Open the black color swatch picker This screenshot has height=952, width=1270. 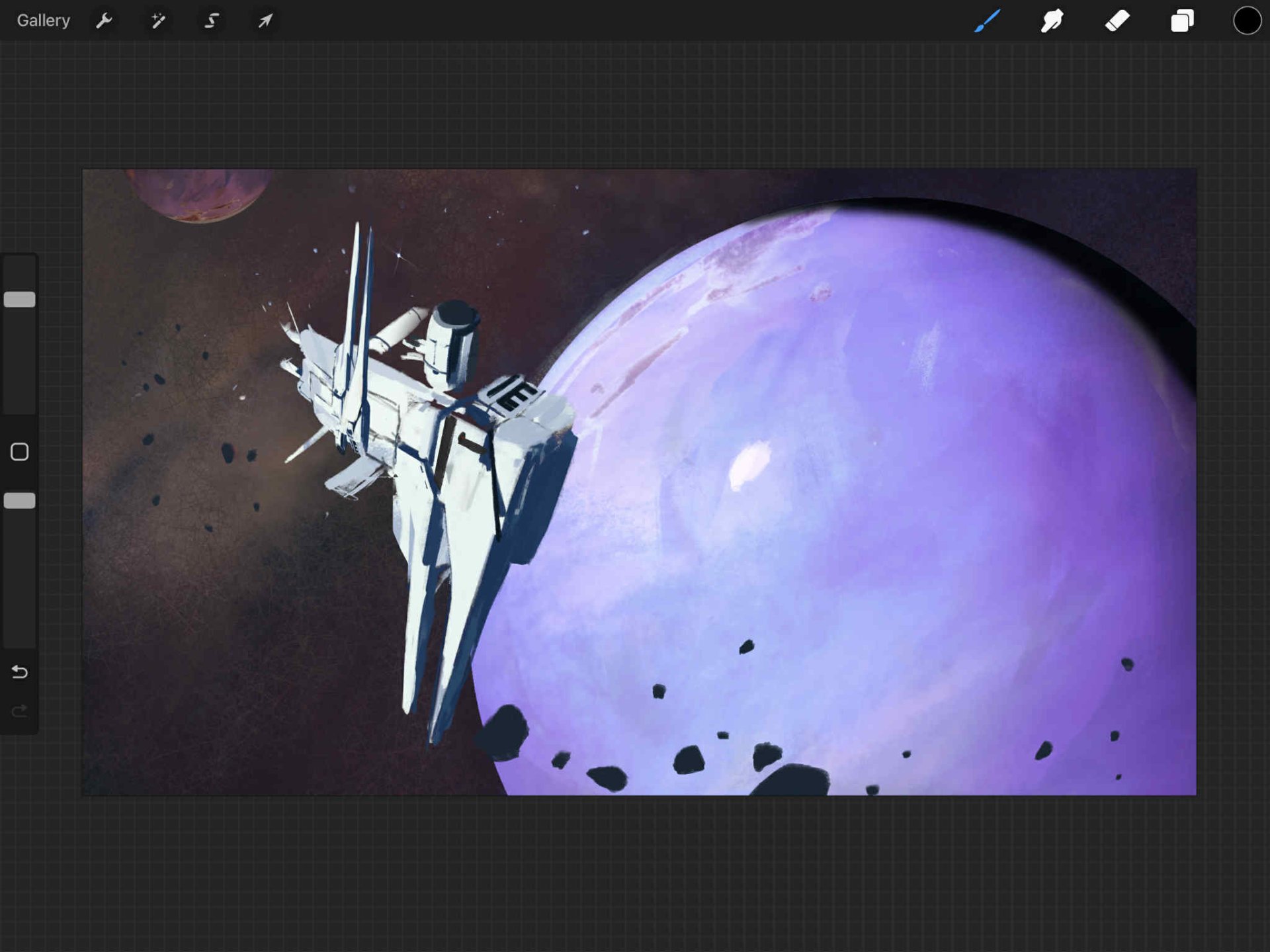pos(1247,21)
